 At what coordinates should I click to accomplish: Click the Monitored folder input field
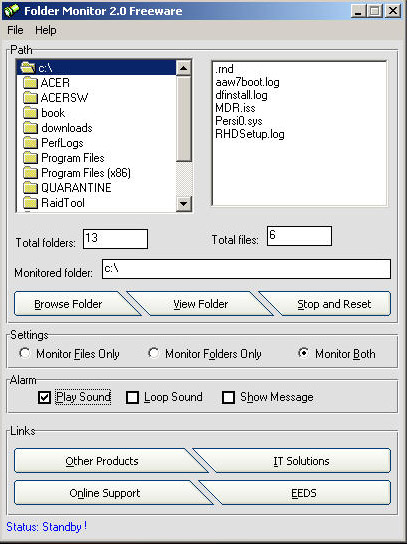[x=246, y=269]
